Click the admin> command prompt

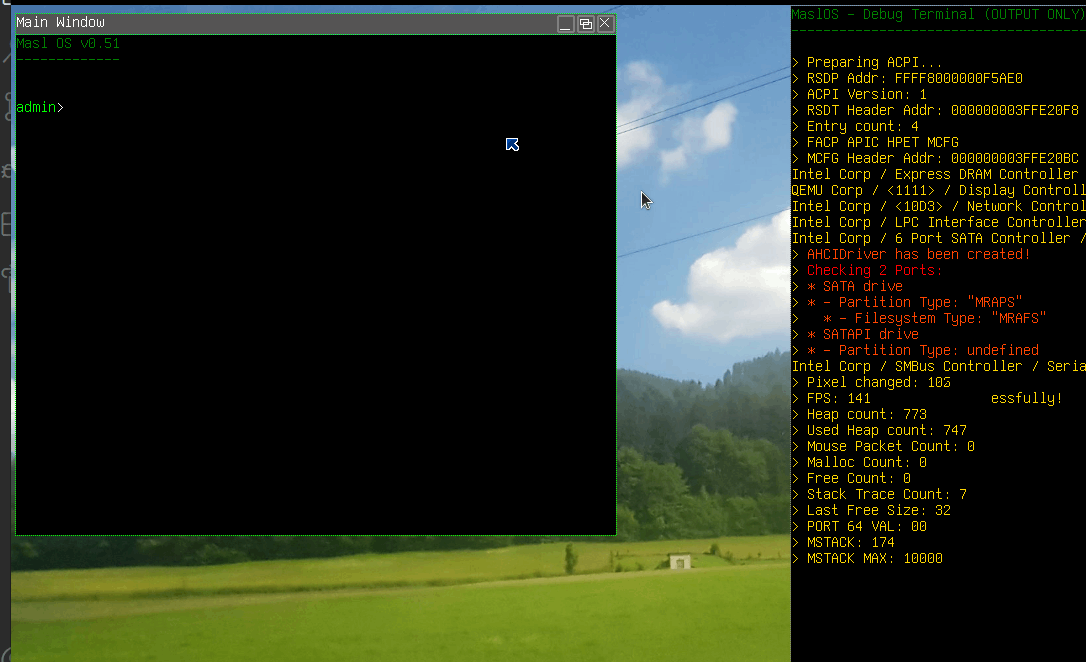(38, 107)
